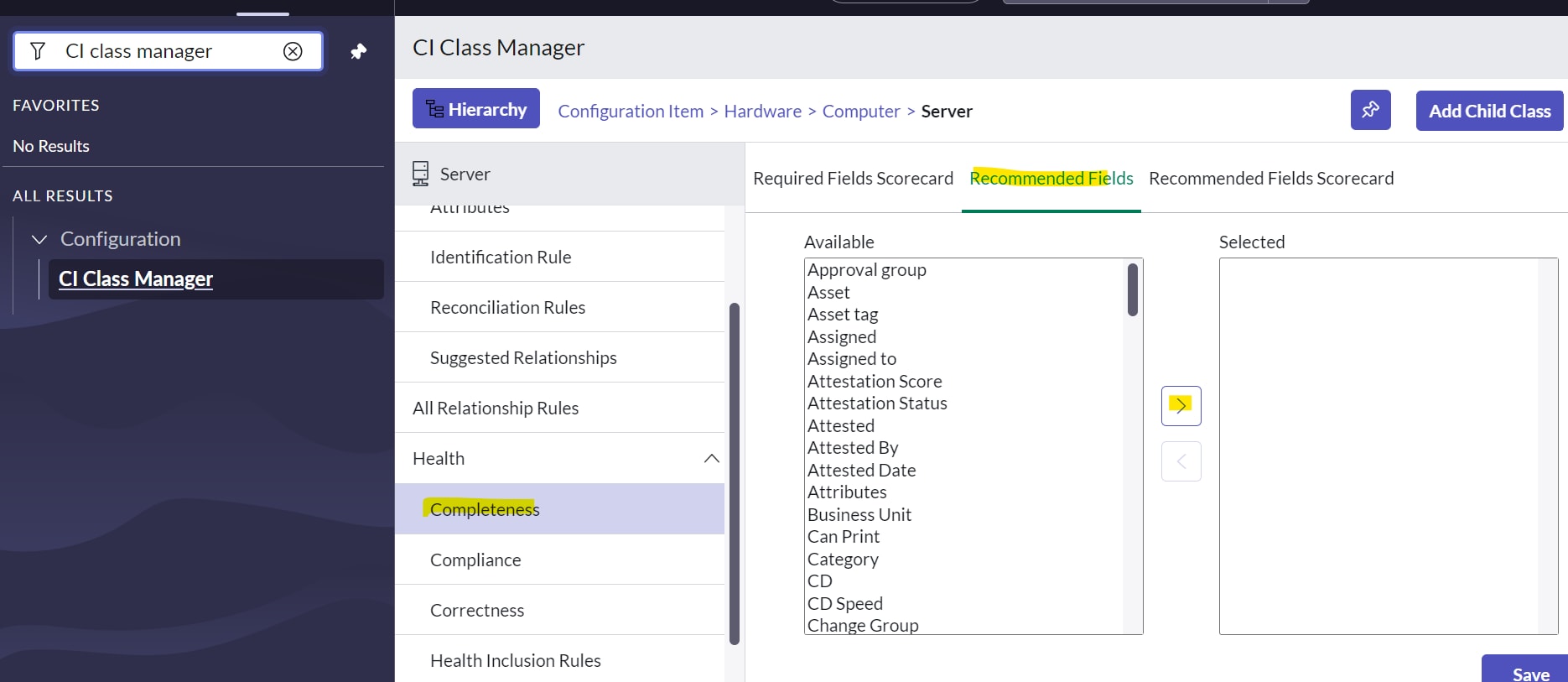Go to Configuration Item breadcrumb
Image resolution: width=1568 pixels, height=682 pixels.
point(631,111)
